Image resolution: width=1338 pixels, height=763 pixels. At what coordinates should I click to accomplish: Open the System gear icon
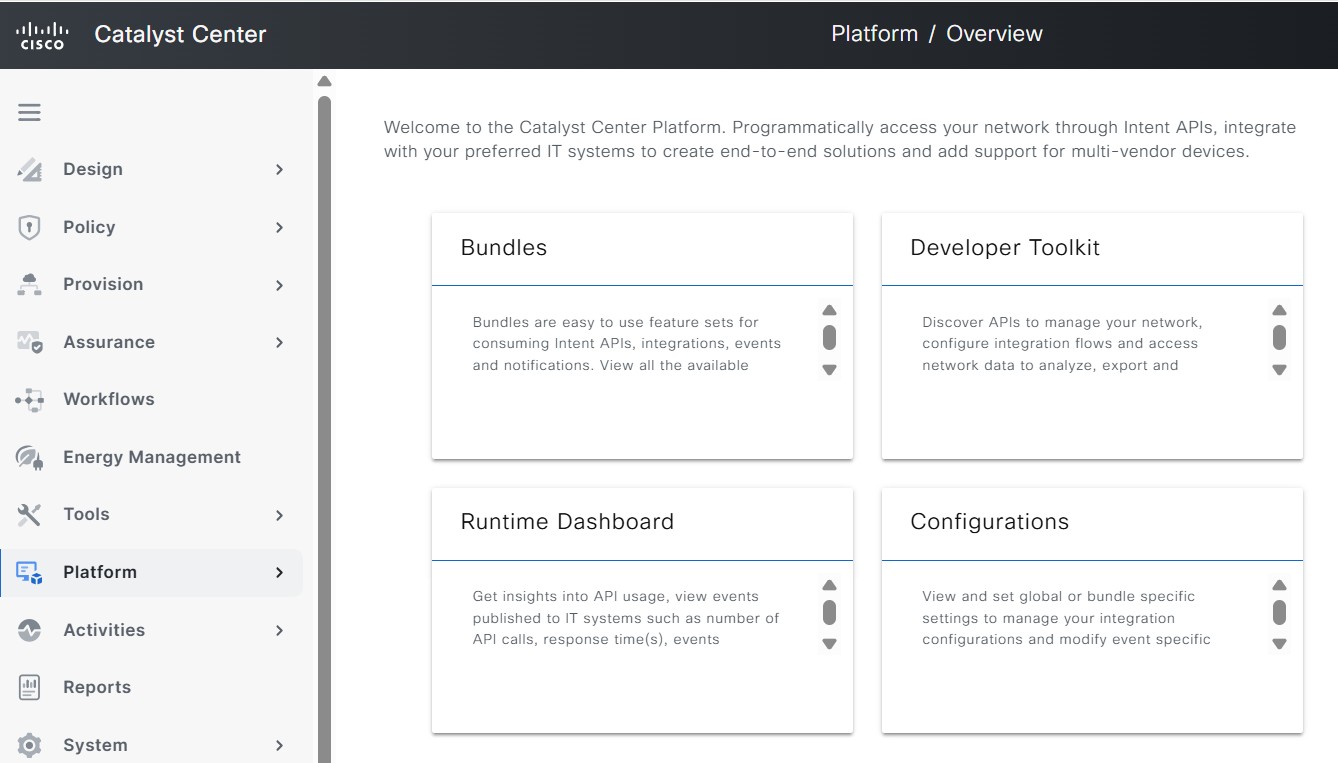(29, 744)
